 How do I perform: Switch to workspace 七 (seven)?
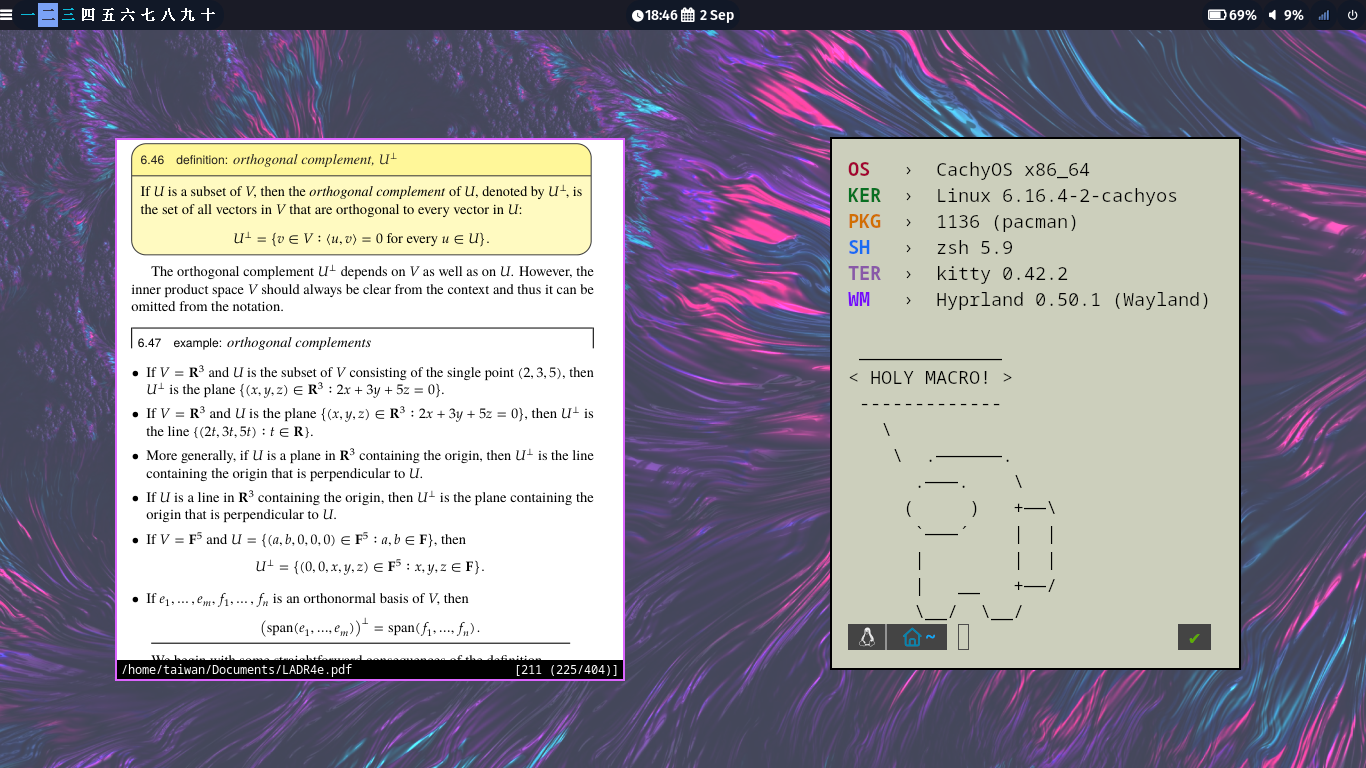pos(148,15)
